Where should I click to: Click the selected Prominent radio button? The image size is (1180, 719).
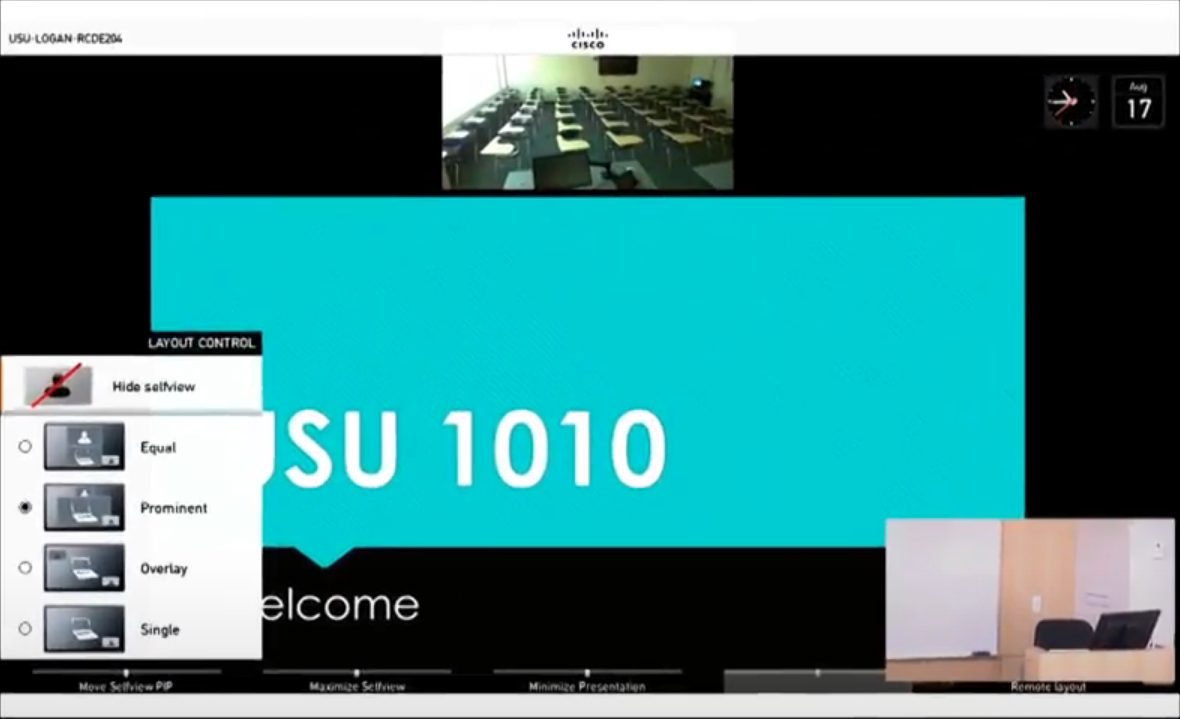[25, 508]
